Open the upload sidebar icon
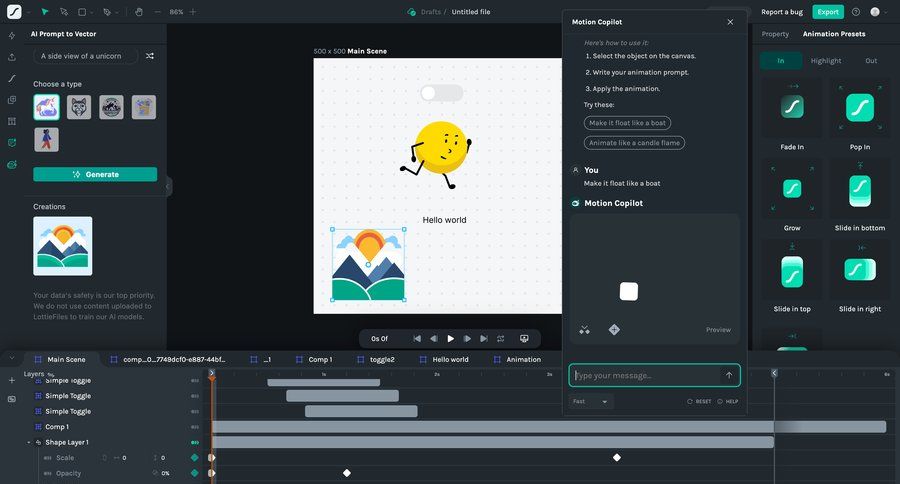Screen dimensions: 900x484 (11, 57)
